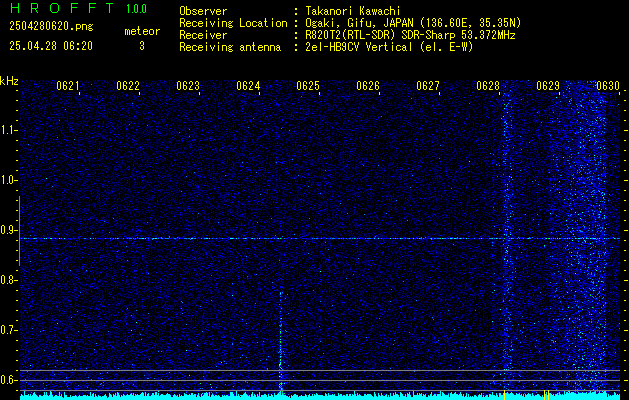Click the 0627 time marker
The width and height of the screenshot is (629, 400).
click(x=428, y=86)
